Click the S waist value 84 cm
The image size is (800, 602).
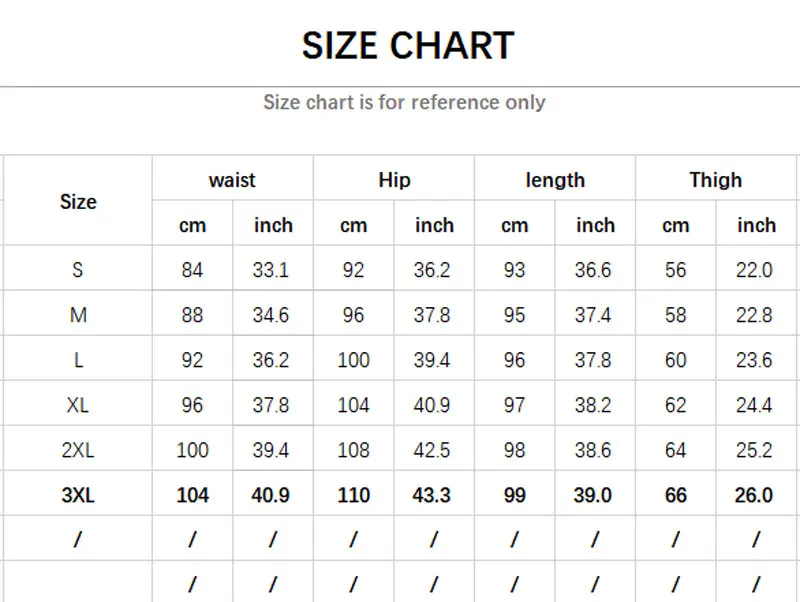[192, 270]
